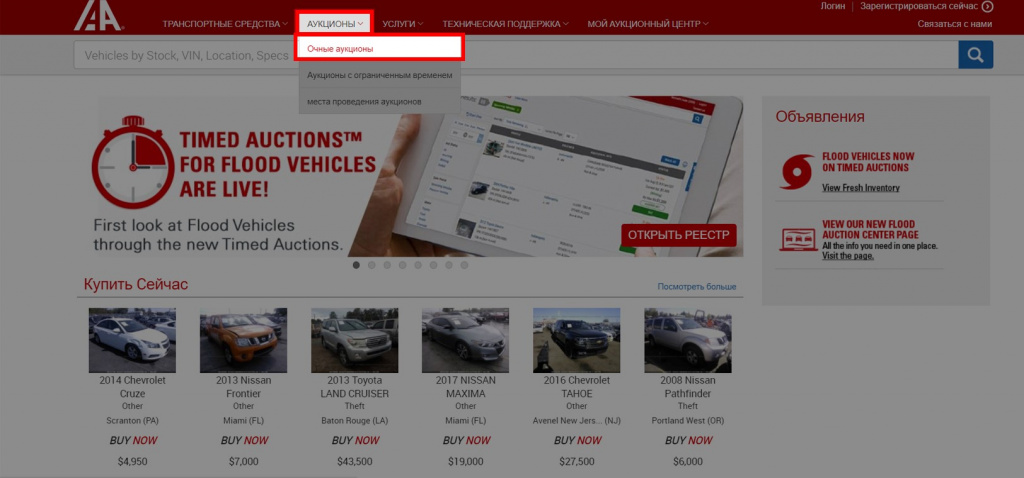The height and width of the screenshot is (478, 1024).
Task: Open the 2016 Chevrolet Tahoe thumbnail
Action: point(577,340)
